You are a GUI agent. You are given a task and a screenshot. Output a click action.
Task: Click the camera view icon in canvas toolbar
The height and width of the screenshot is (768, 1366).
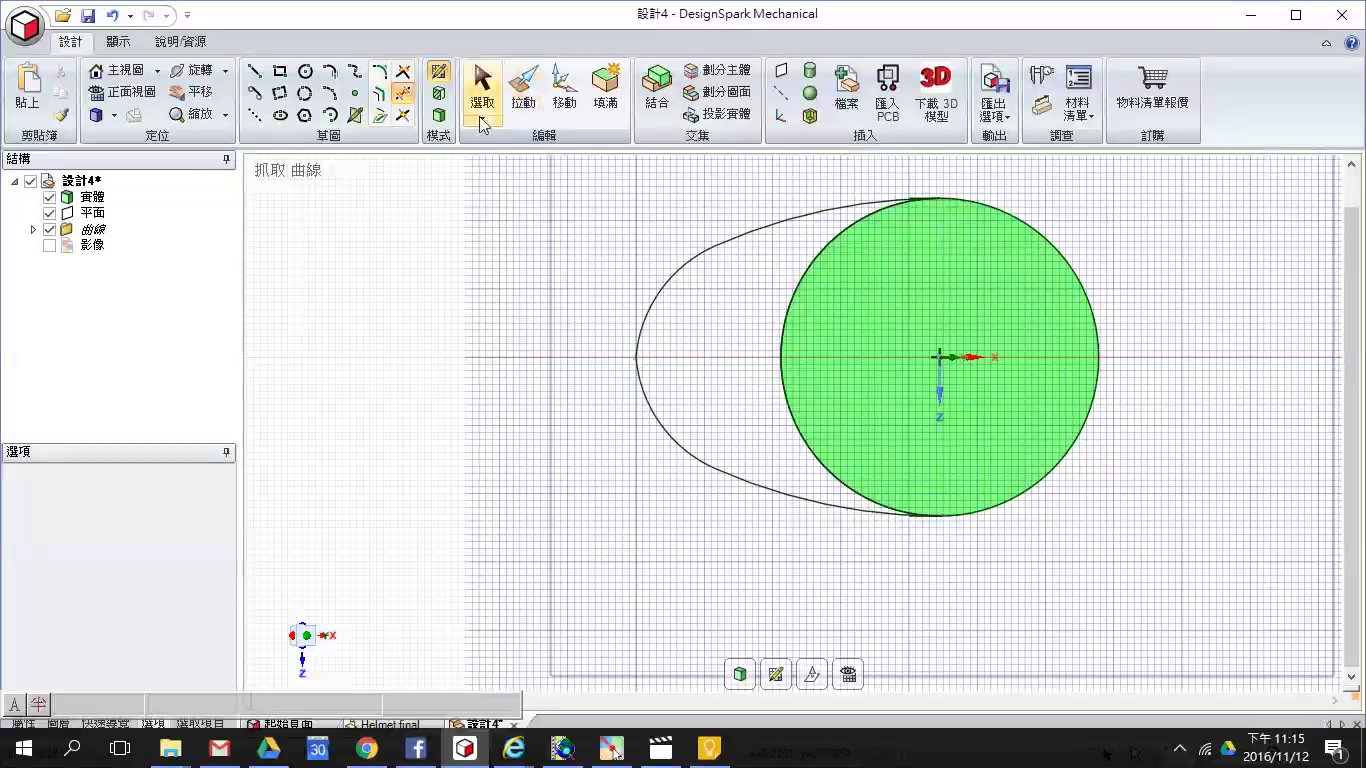point(848,674)
